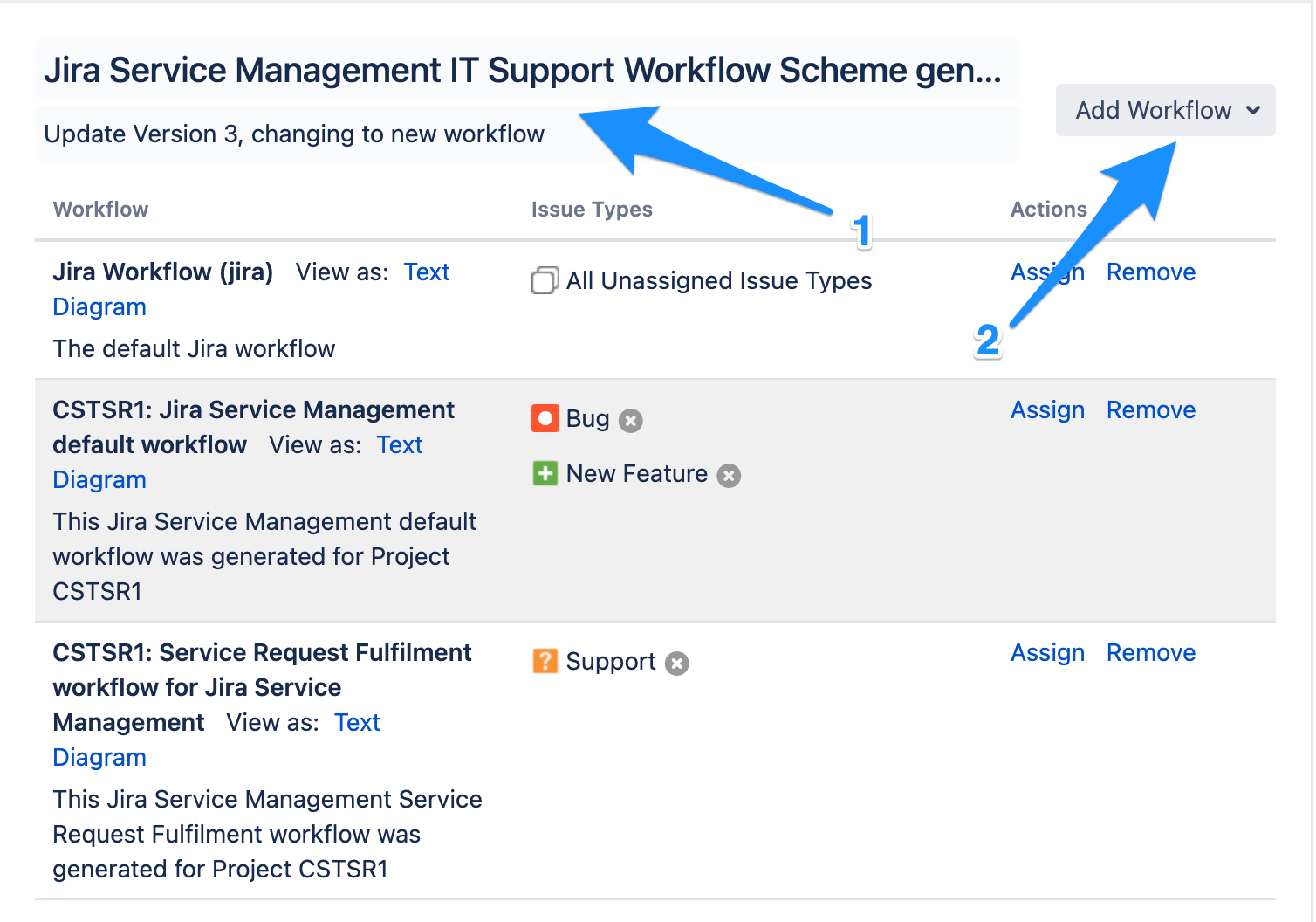Click the orange Support question icon
The width and height of the screenshot is (1316, 922).
pos(545,661)
